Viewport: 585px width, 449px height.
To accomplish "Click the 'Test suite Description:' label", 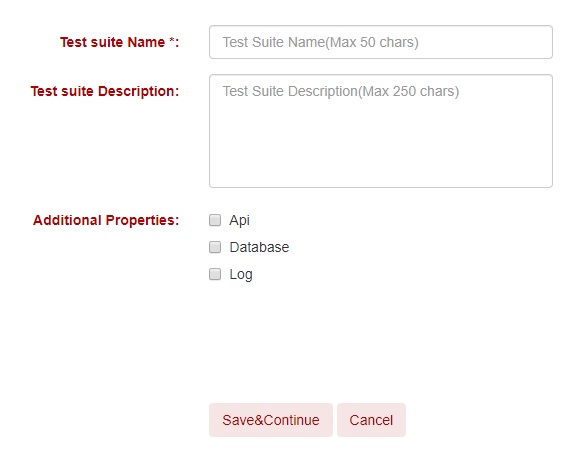I will click(105, 91).
